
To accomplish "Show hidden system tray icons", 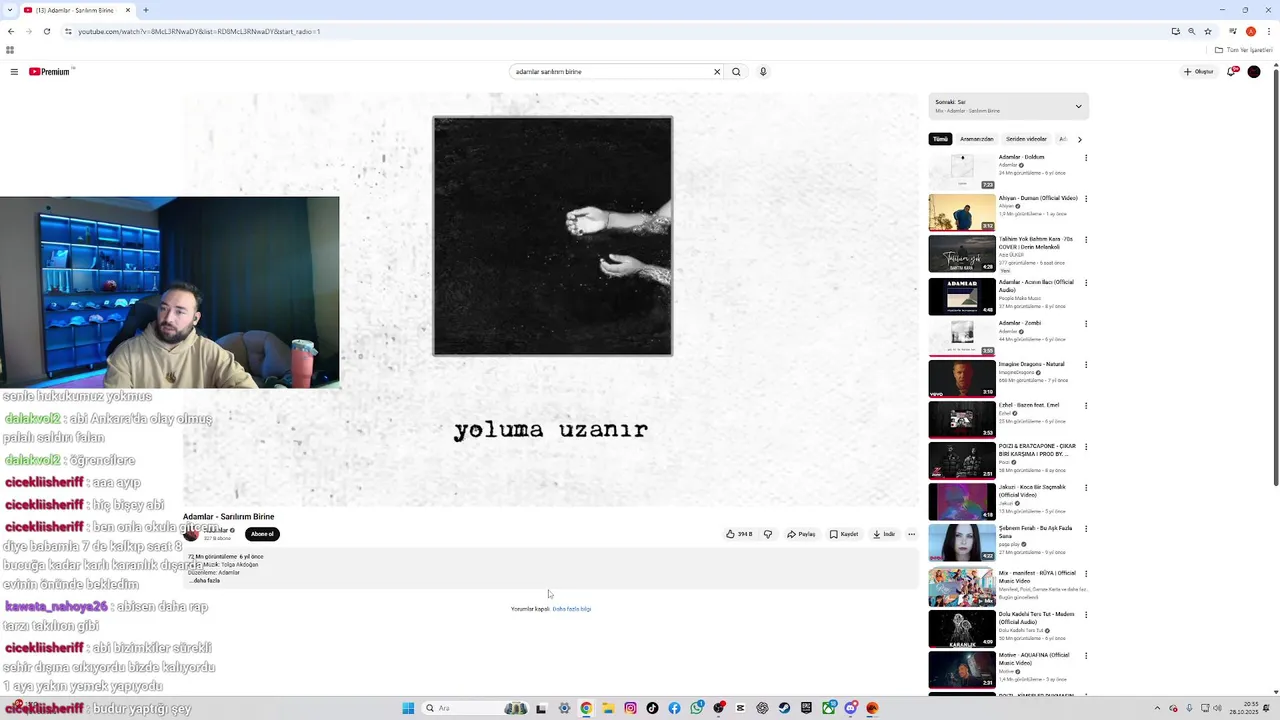I will coord(1159,708).
